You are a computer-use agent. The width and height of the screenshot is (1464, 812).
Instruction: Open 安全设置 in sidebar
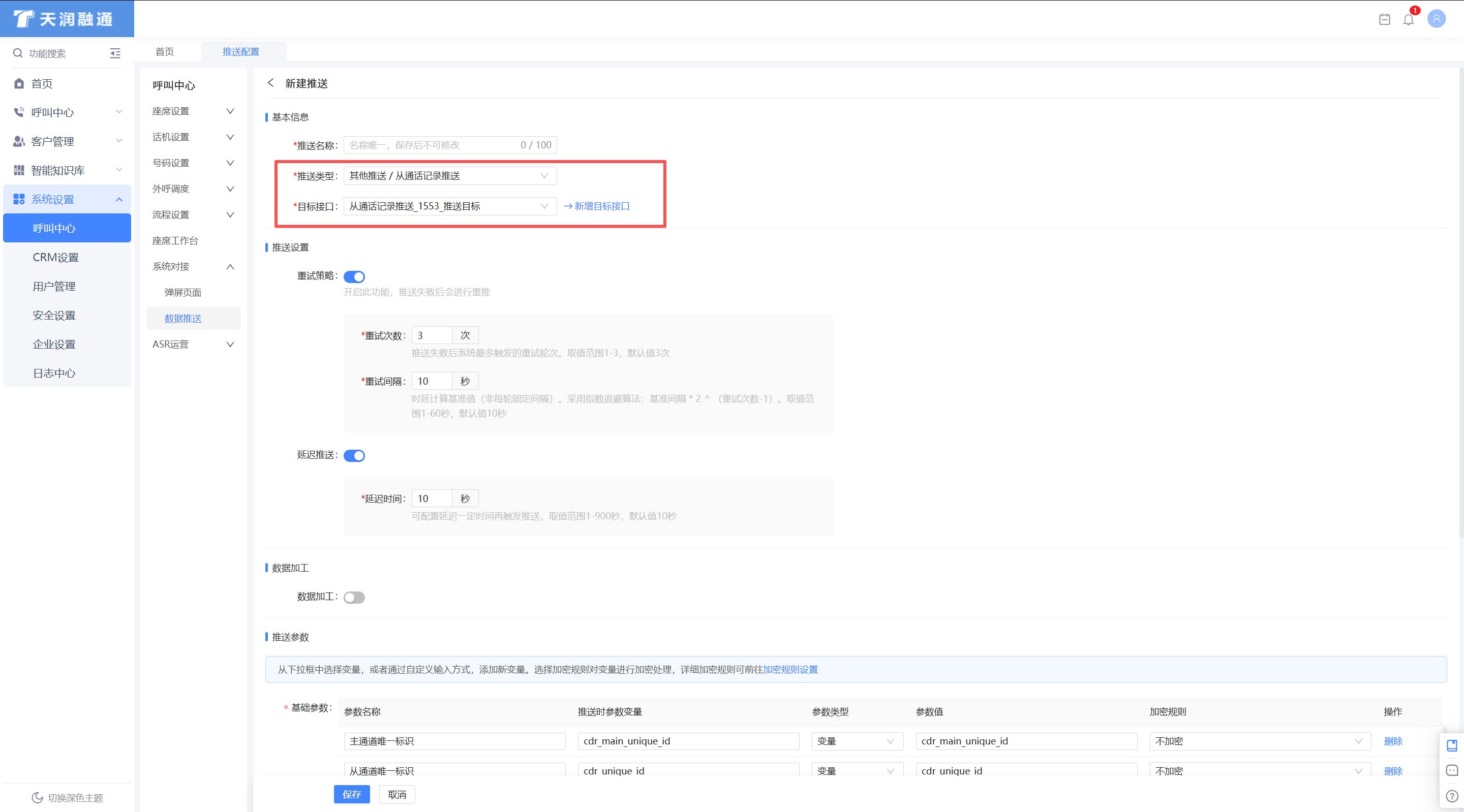(x=67, y=316)
